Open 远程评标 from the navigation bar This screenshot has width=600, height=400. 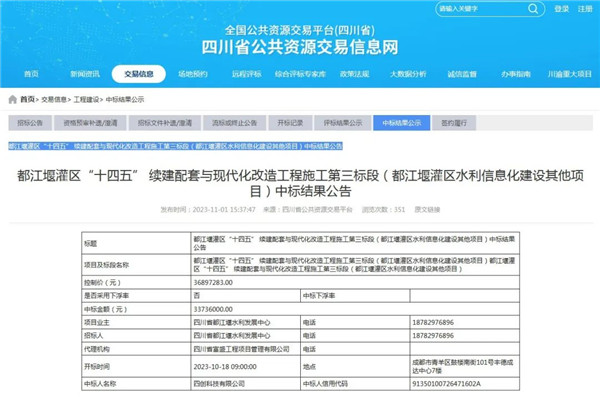pyautogui.click(x=246, y=74)
